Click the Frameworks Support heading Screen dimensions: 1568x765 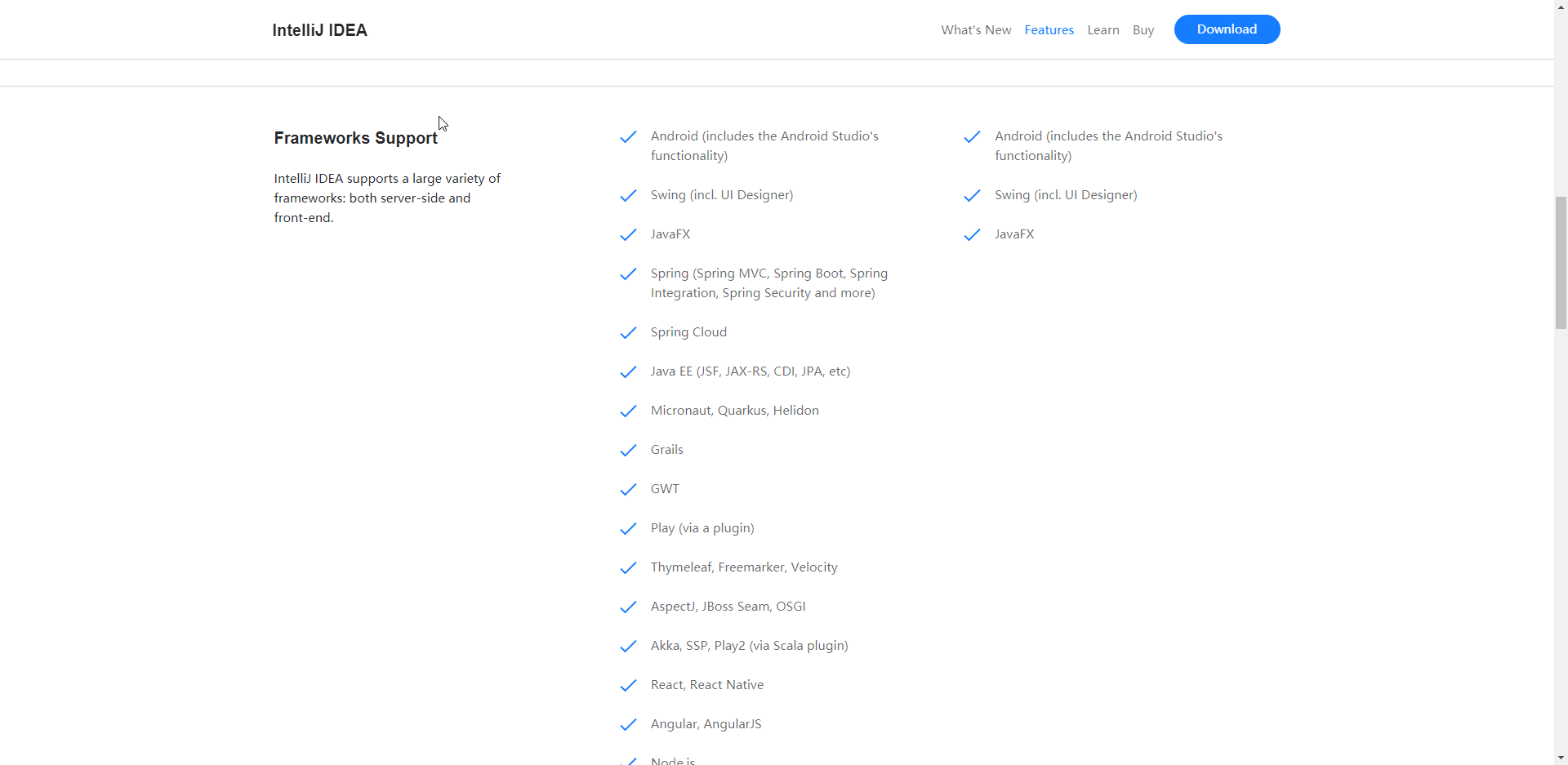355,138
